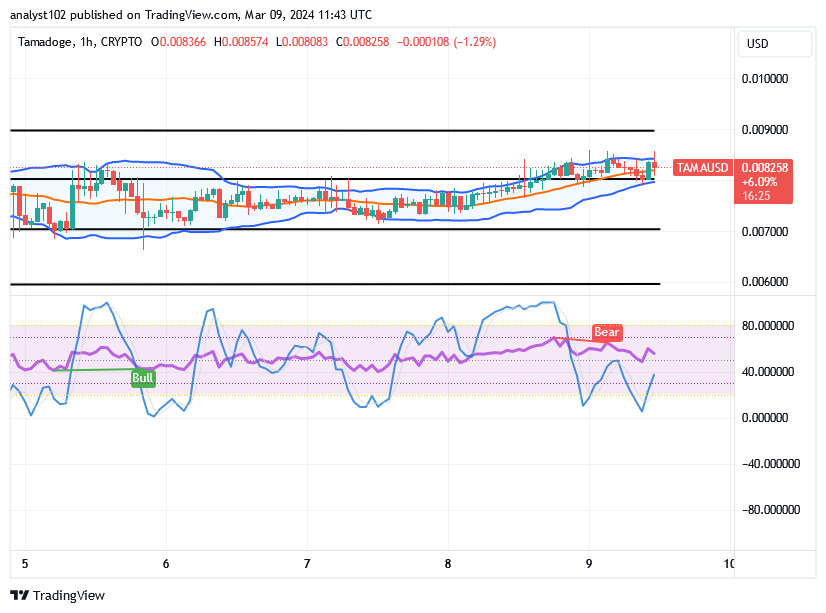Screen dimensions: 826x613
Task: Click the 16:25 countdown timer
Action: pyautogui.click(x=756, y=196)
